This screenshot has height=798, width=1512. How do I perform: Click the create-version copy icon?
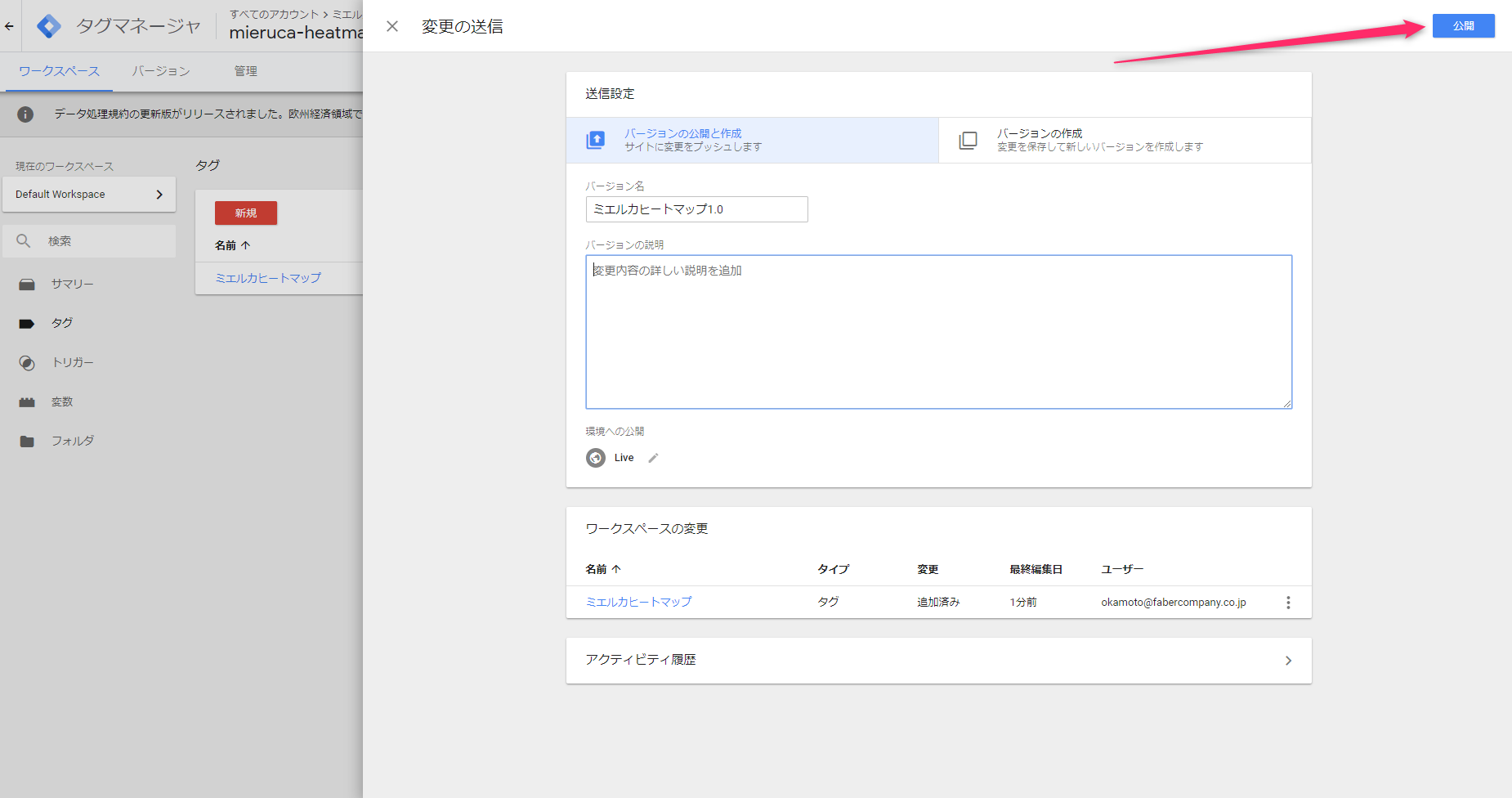point(968,140)
